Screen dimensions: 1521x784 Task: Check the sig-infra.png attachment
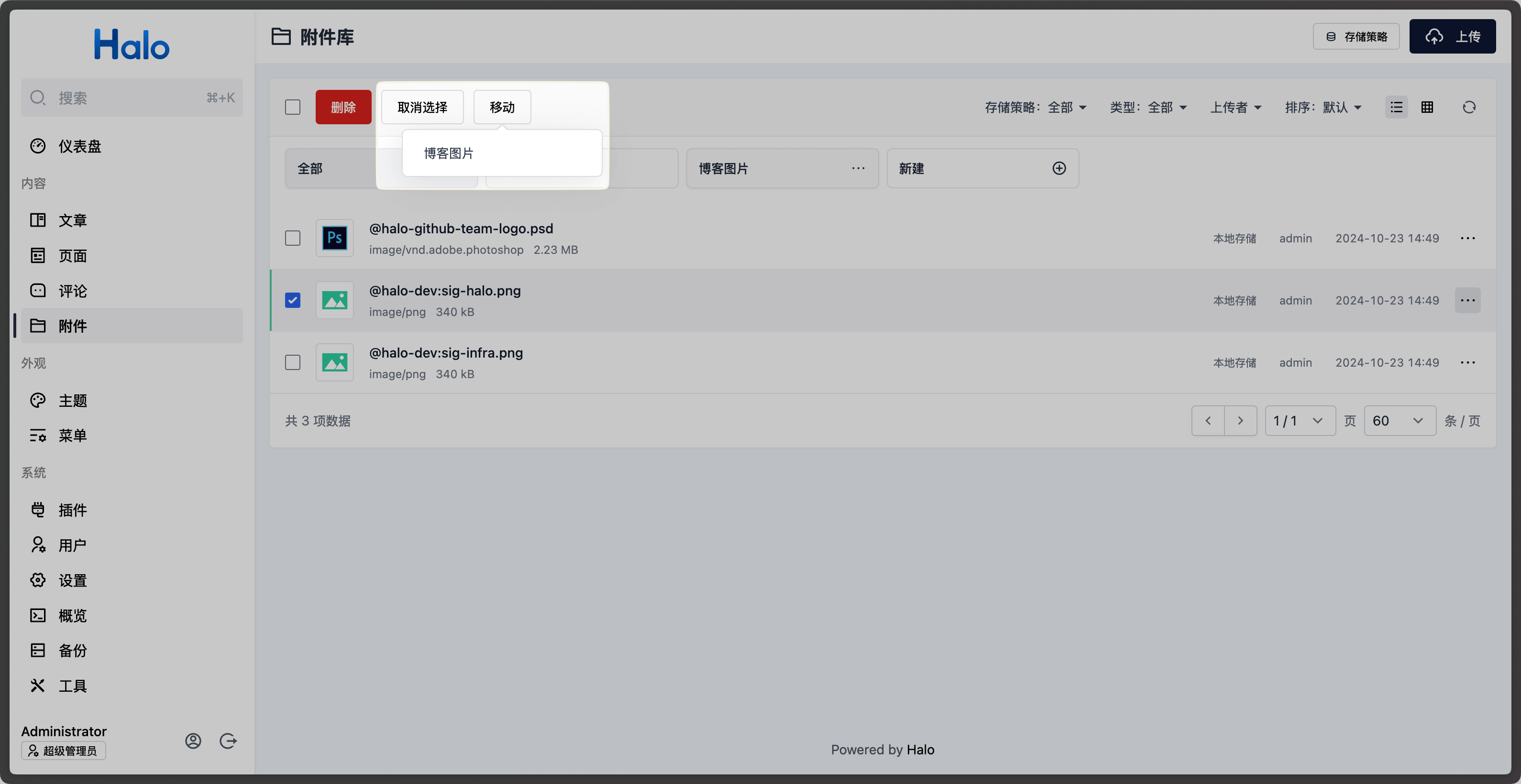point(292,362)
